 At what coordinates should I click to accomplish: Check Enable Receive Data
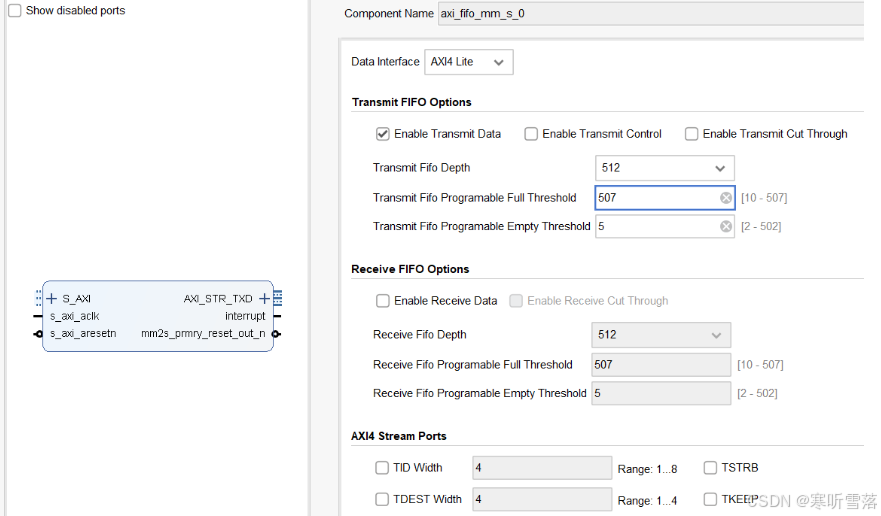click(383, 301)
